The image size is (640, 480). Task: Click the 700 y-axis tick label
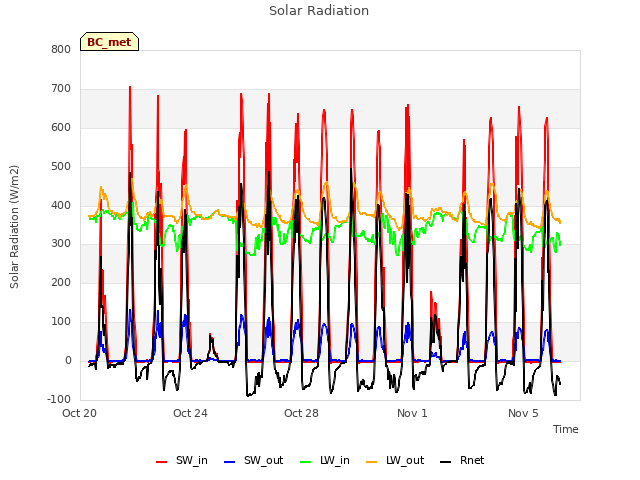[61, 89]
